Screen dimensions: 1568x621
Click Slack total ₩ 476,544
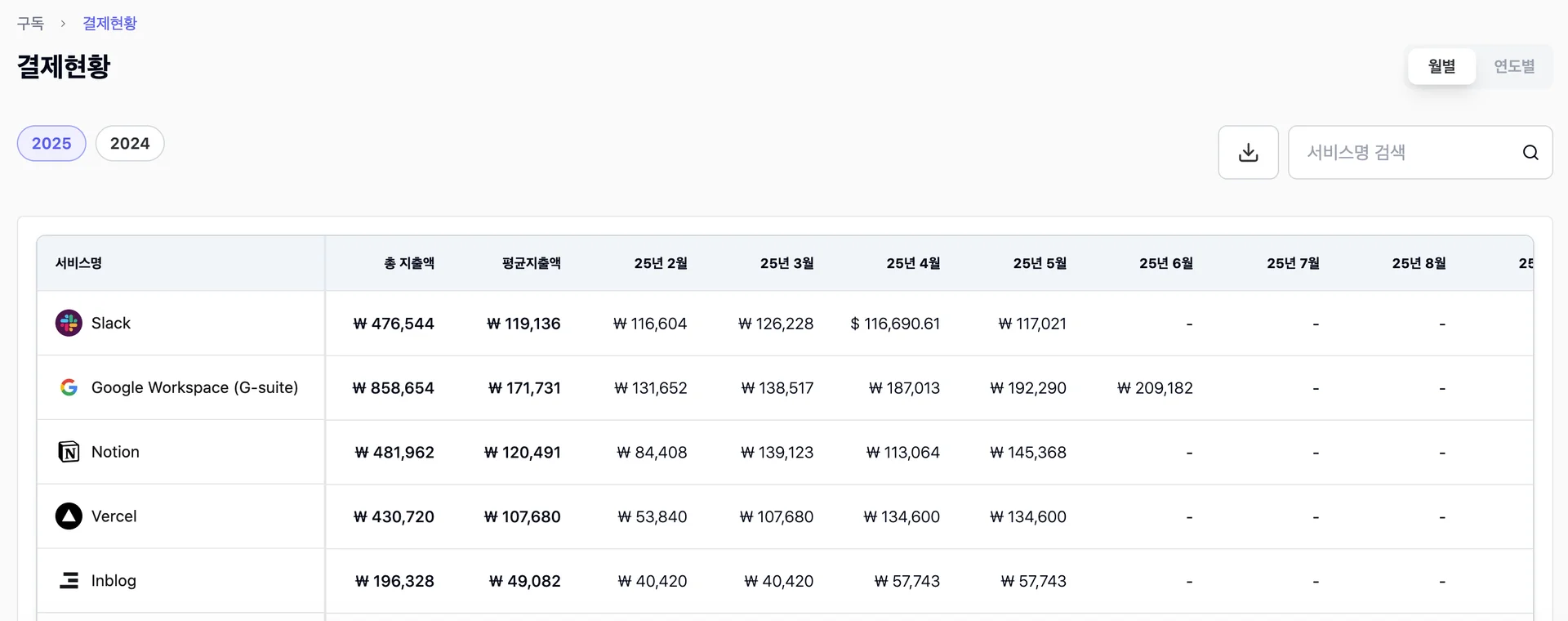tap(394, 324)
